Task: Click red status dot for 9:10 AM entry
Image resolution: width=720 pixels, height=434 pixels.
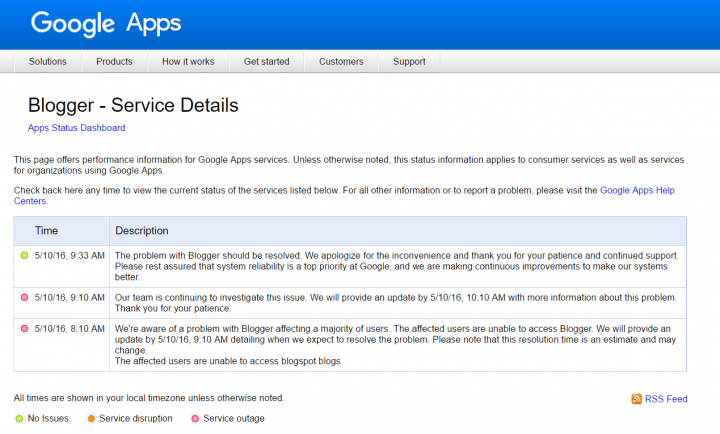Action: click(x=25, y=297)
